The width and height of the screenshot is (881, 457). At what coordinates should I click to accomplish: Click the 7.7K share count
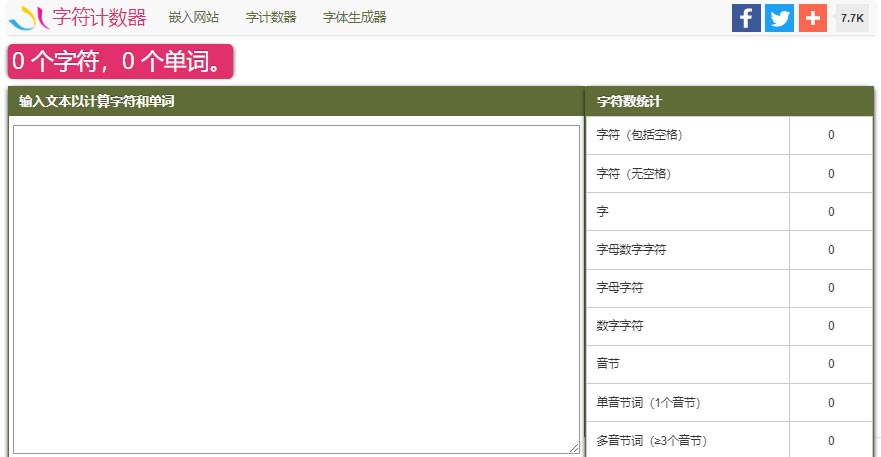[x=852, y=18]
